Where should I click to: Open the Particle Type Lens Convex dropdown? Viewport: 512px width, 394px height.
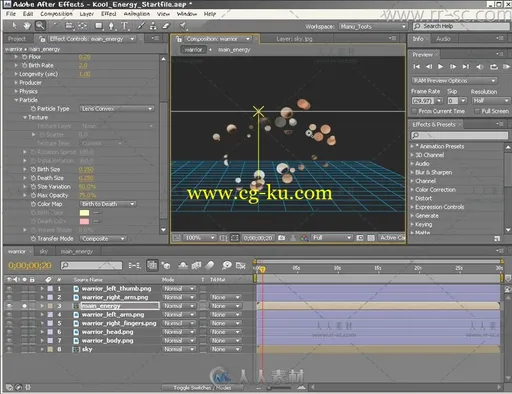117,109
